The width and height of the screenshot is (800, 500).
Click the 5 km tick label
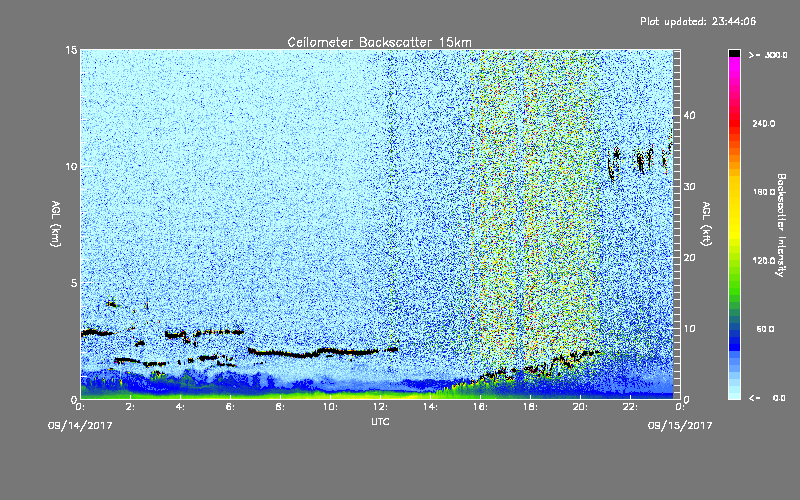tap(74, 283)
